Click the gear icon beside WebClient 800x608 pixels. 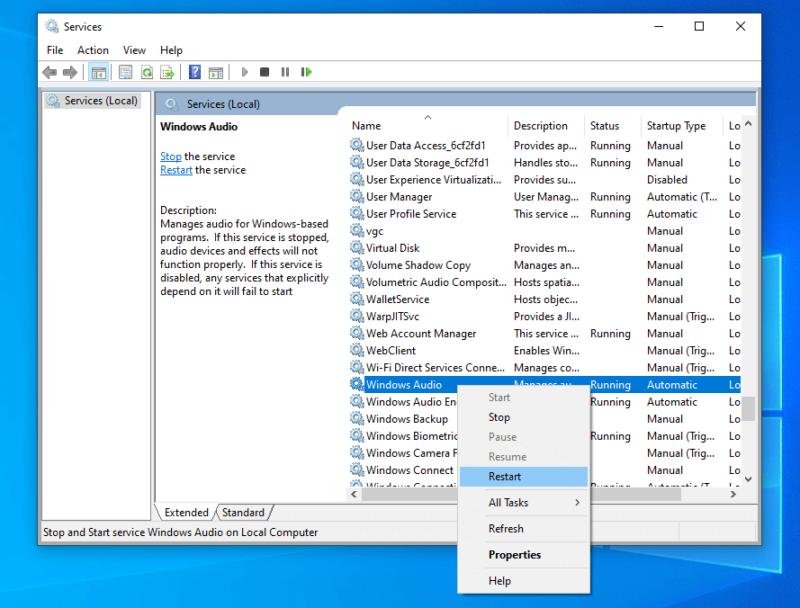[x=357, y=350]
